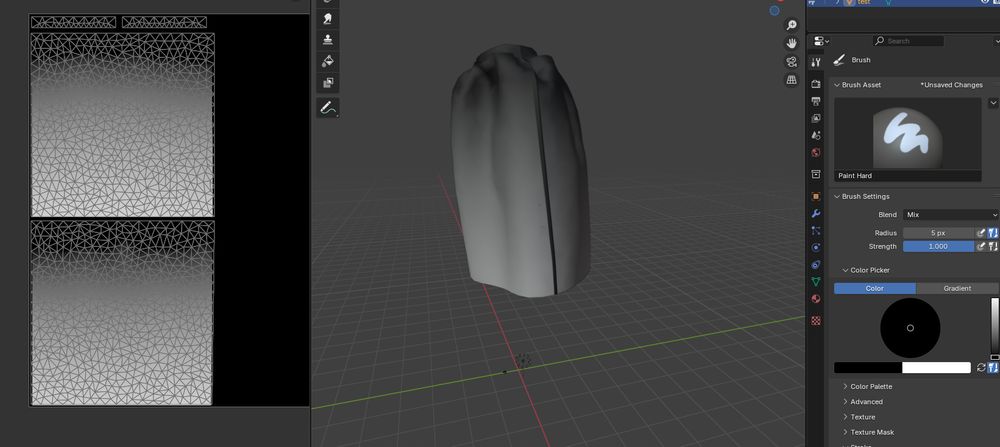Click the blue Z axis gizmo circle

(774, 11)
